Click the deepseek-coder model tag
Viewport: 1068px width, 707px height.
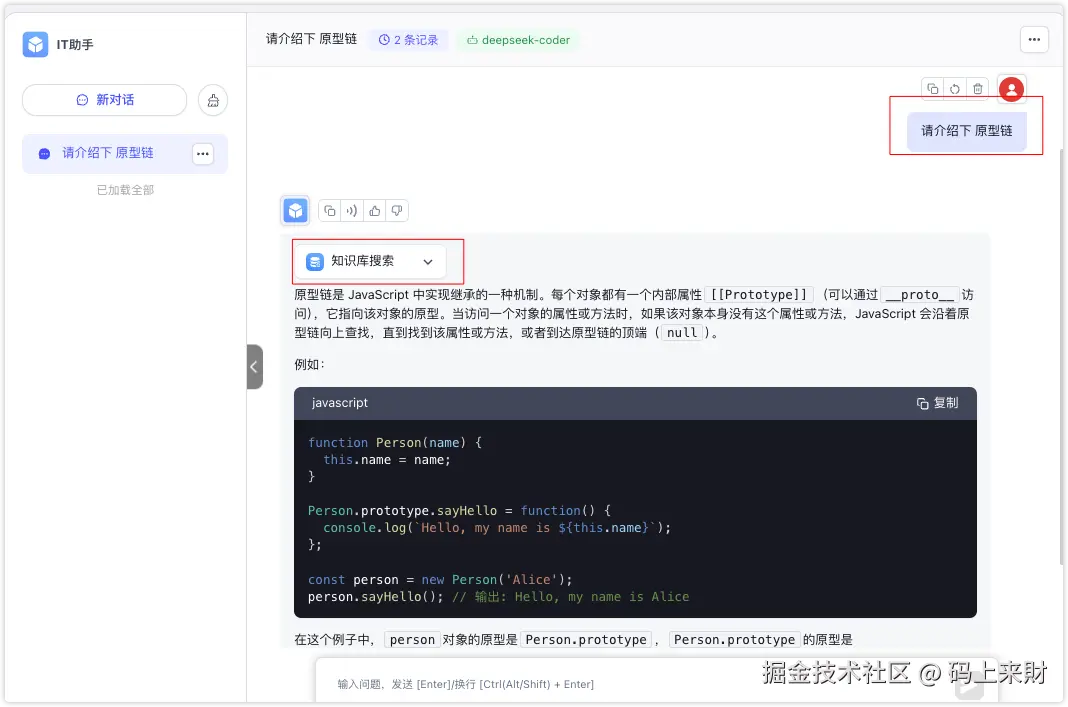[x=518, y=40]
